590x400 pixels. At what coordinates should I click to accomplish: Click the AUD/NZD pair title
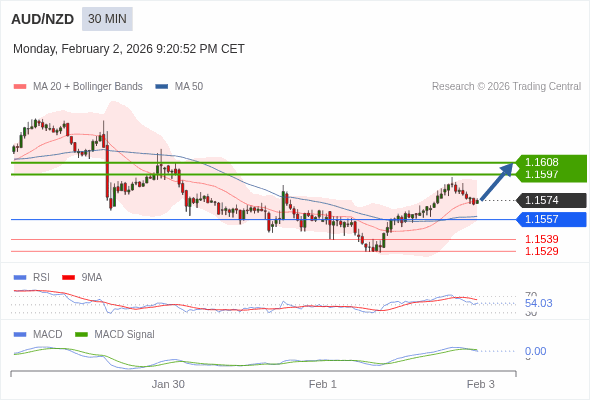coord(43,19)
